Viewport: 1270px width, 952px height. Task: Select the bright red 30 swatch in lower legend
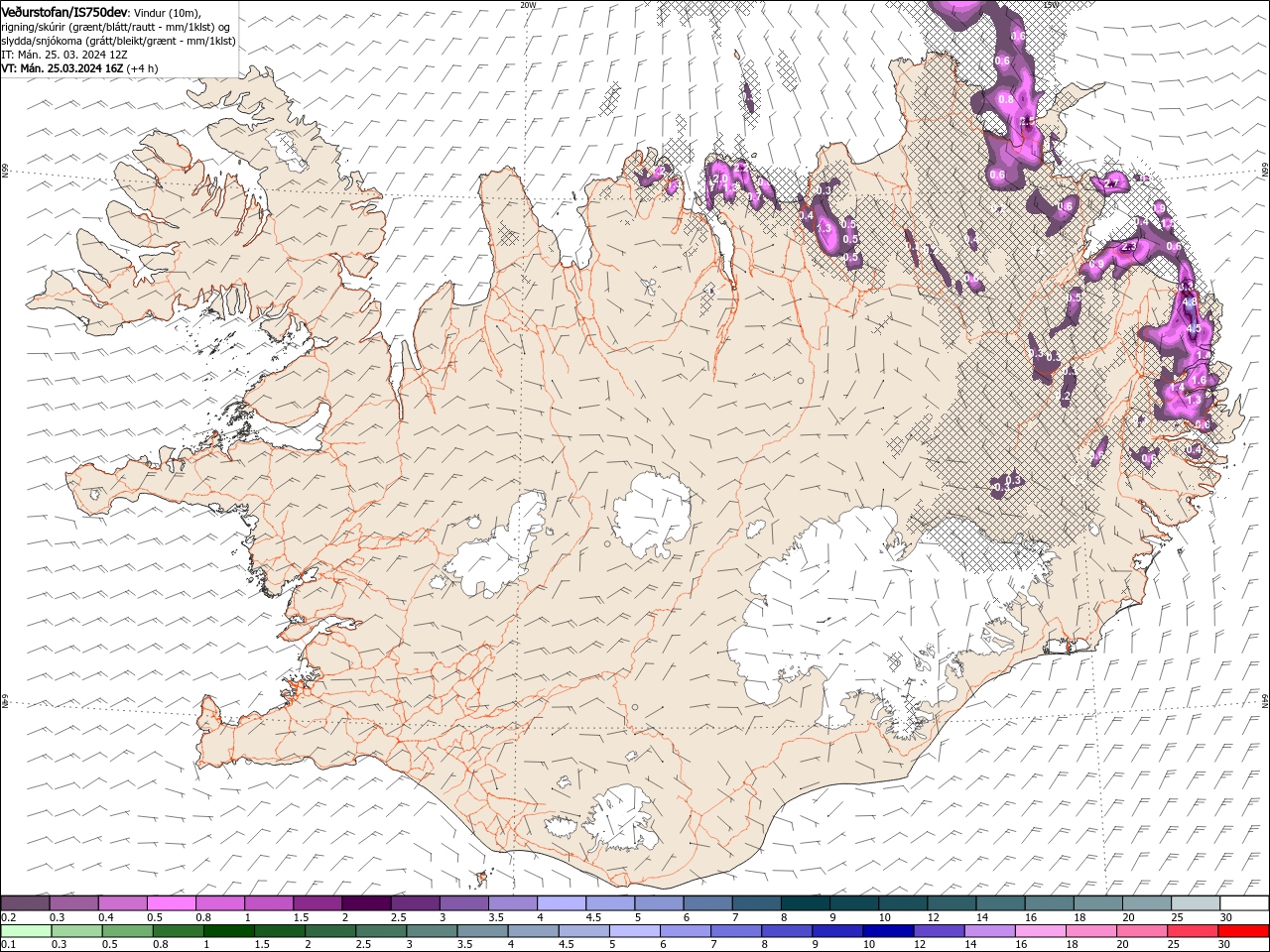pos(1244,931)
